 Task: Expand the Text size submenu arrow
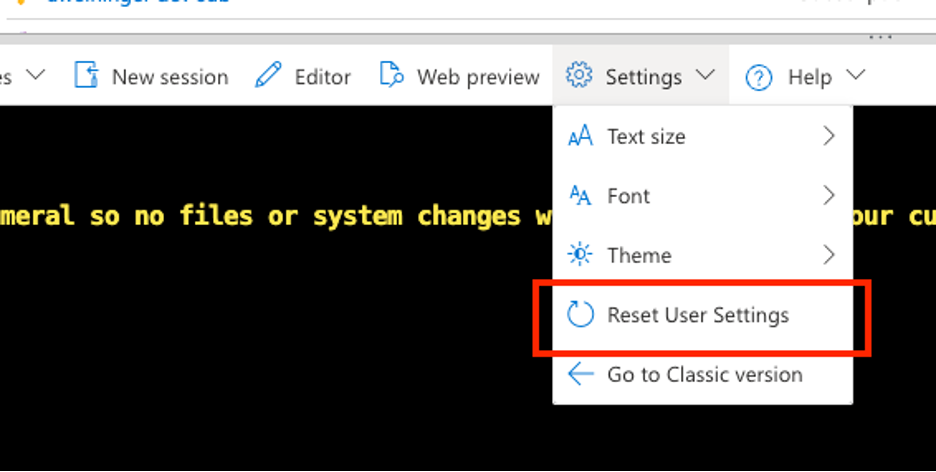pyautogui.click(x=828, y=136)
